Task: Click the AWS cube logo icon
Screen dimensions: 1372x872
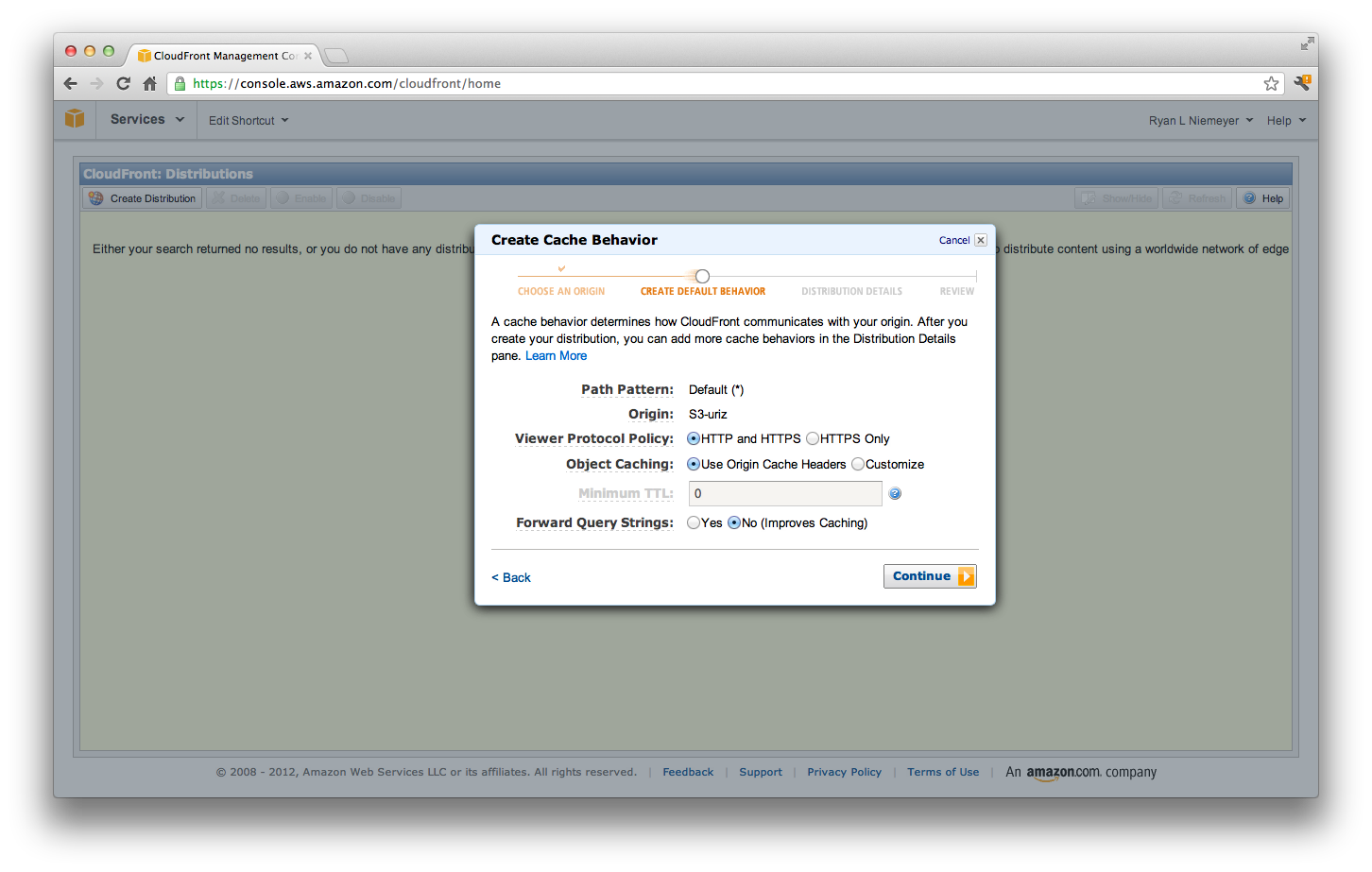Action: tap(75, 119)
